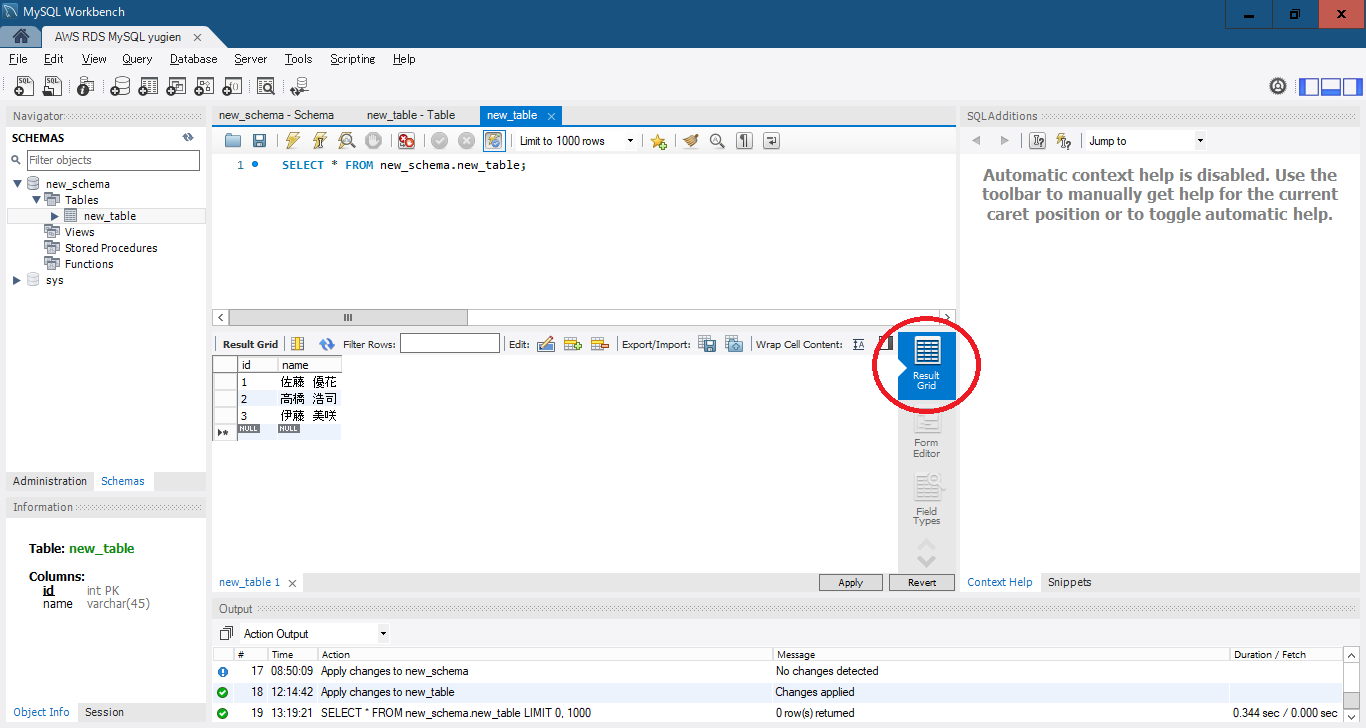Open the Jump to dropdown
Viewport: 1366px width, 728px height.
point(1200,141)
